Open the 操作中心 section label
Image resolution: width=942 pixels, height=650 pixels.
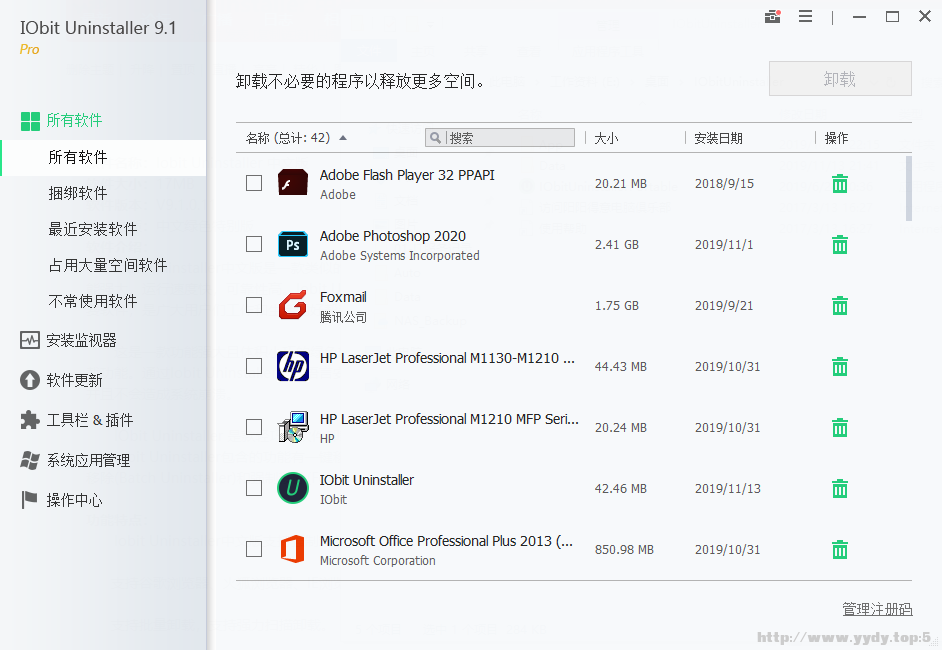pyautogui.click(x=74, y=500)
